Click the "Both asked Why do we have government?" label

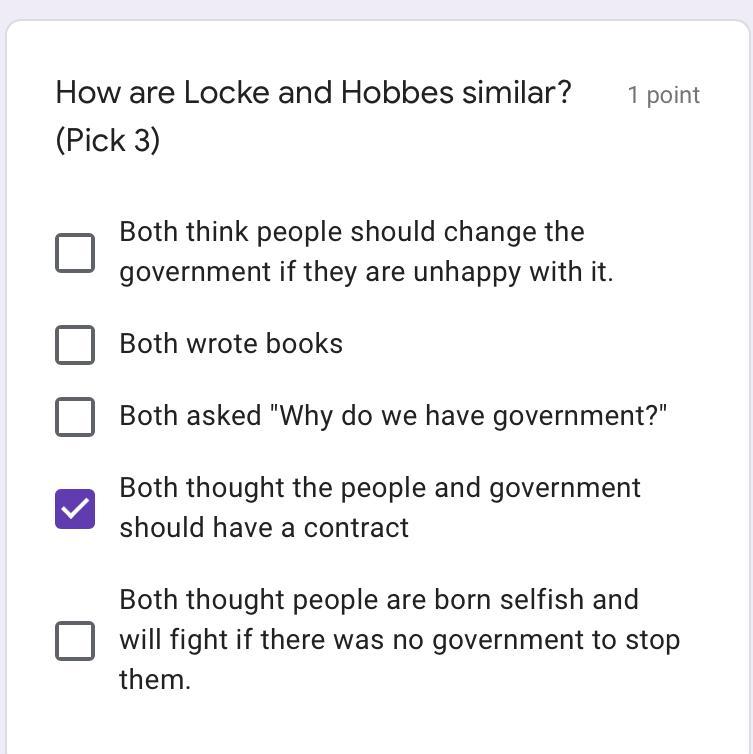click(x=393, y=416)
